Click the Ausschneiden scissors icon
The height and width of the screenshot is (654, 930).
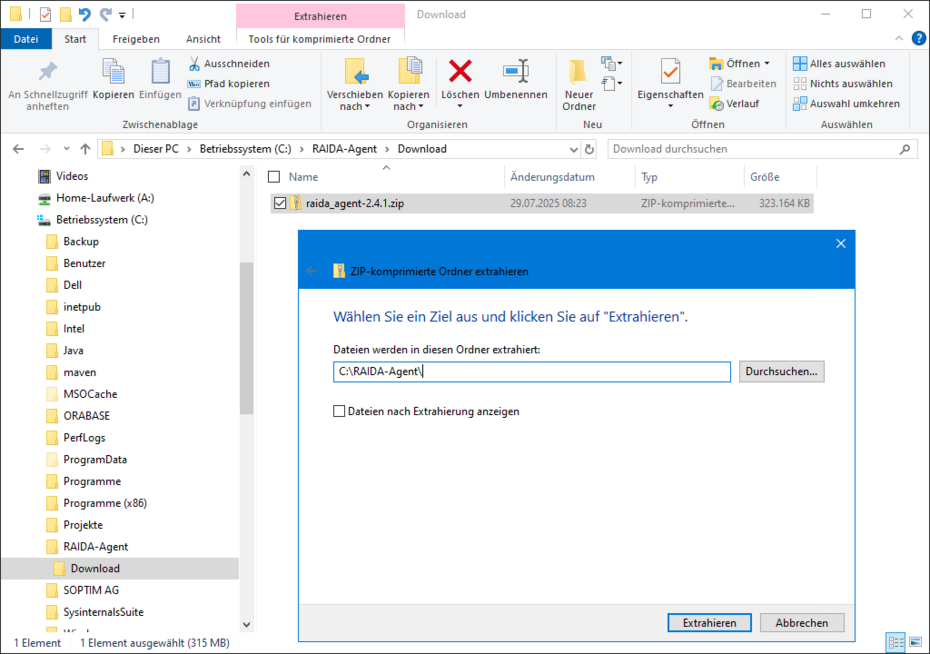click(194, 63)
